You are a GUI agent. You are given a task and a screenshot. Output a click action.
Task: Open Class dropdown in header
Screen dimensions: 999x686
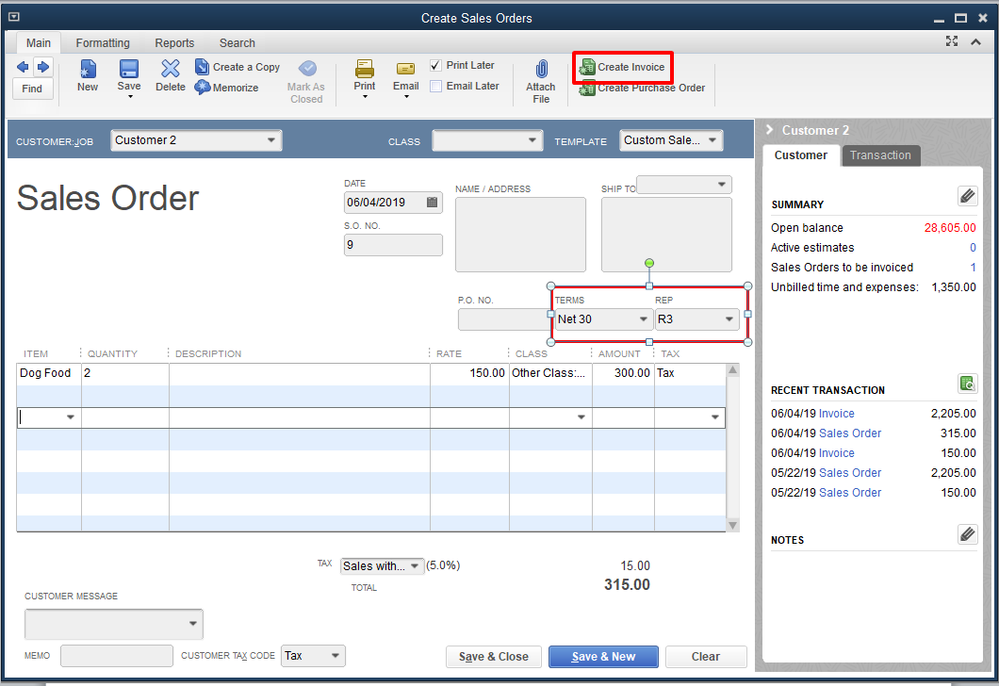[x=532, y=140]
